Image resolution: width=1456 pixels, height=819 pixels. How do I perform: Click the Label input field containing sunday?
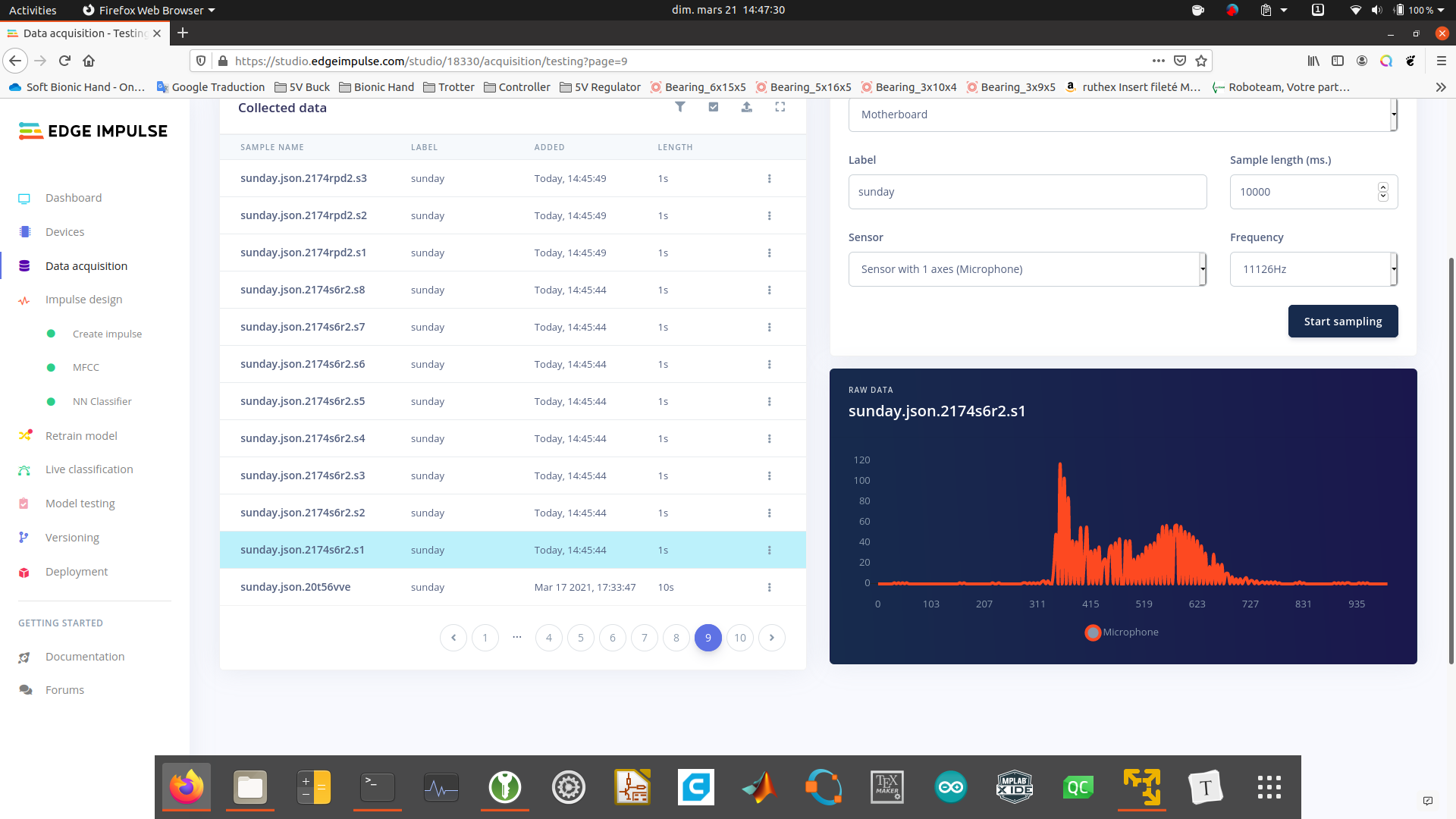[x=1028, y=192]
